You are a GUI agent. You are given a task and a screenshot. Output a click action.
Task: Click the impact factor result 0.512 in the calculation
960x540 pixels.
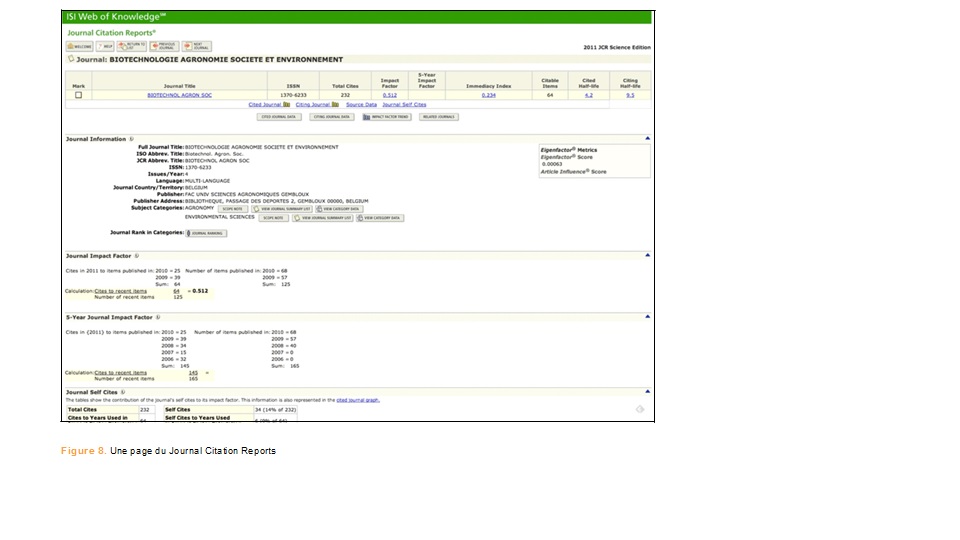[200, 291]
